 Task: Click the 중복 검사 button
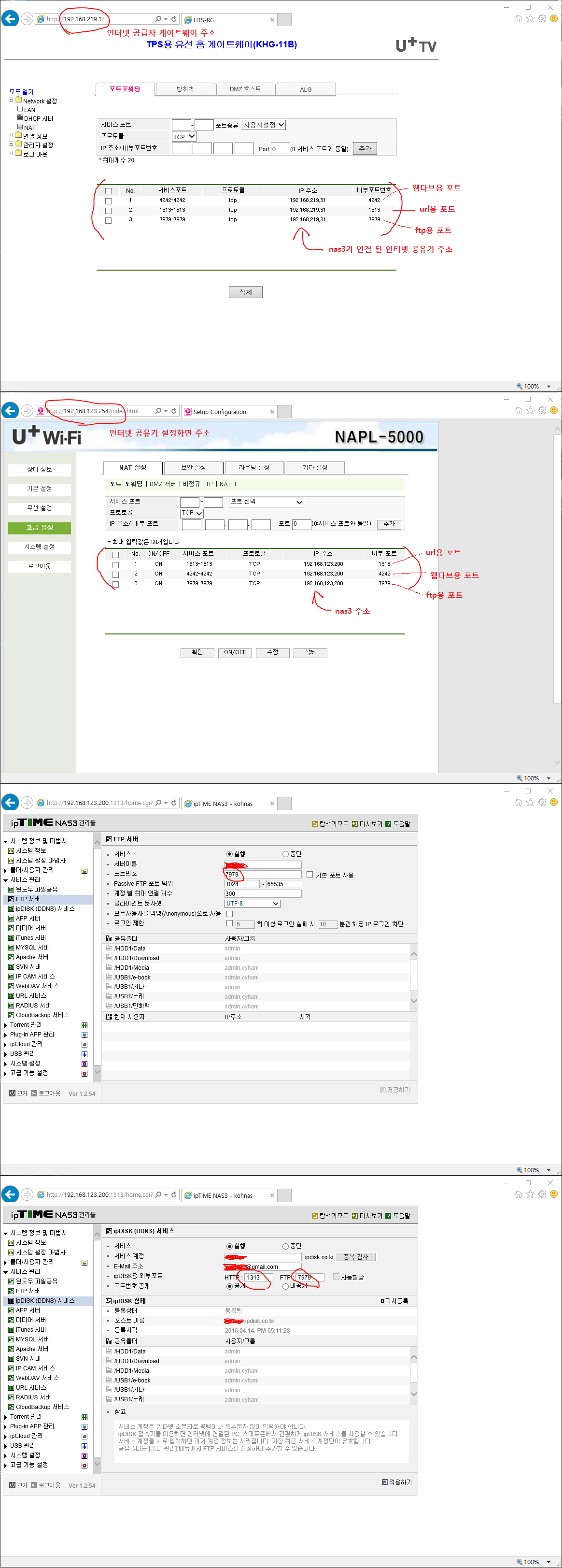tap(356, 1256)
